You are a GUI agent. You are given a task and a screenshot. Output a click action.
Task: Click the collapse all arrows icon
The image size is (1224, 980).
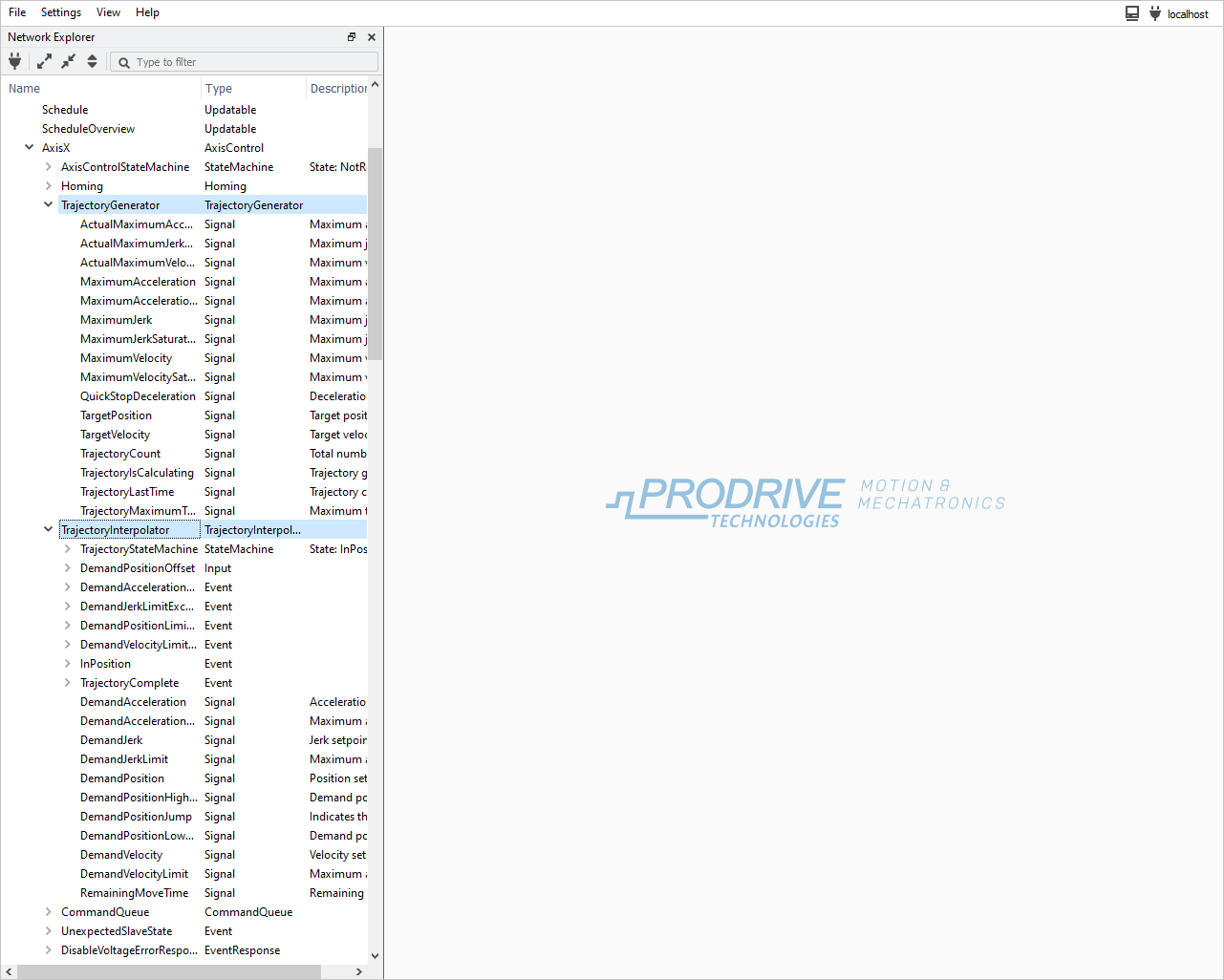(x=68, y=61)
